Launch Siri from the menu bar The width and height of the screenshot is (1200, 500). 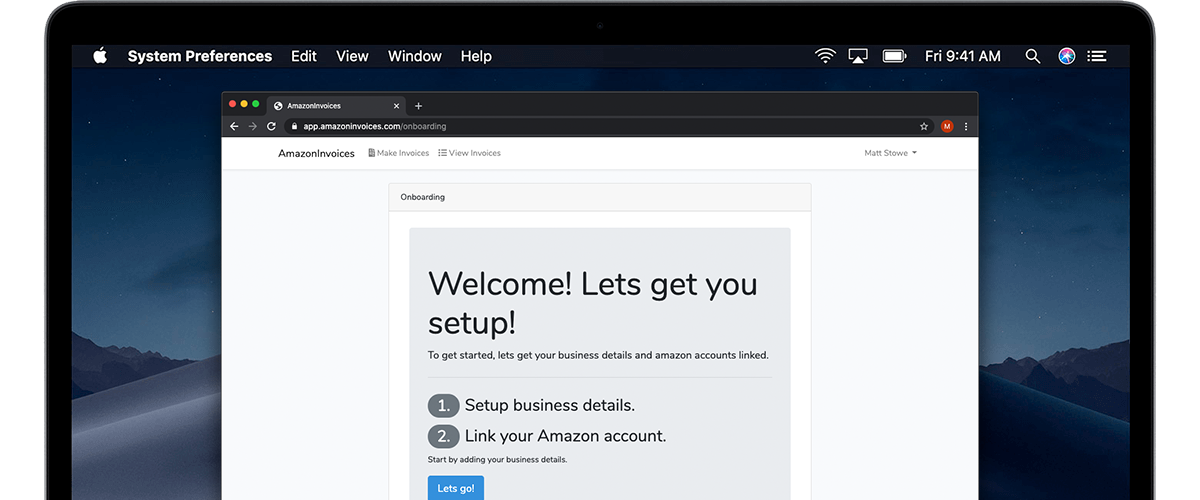click(x=1067, y=56)
